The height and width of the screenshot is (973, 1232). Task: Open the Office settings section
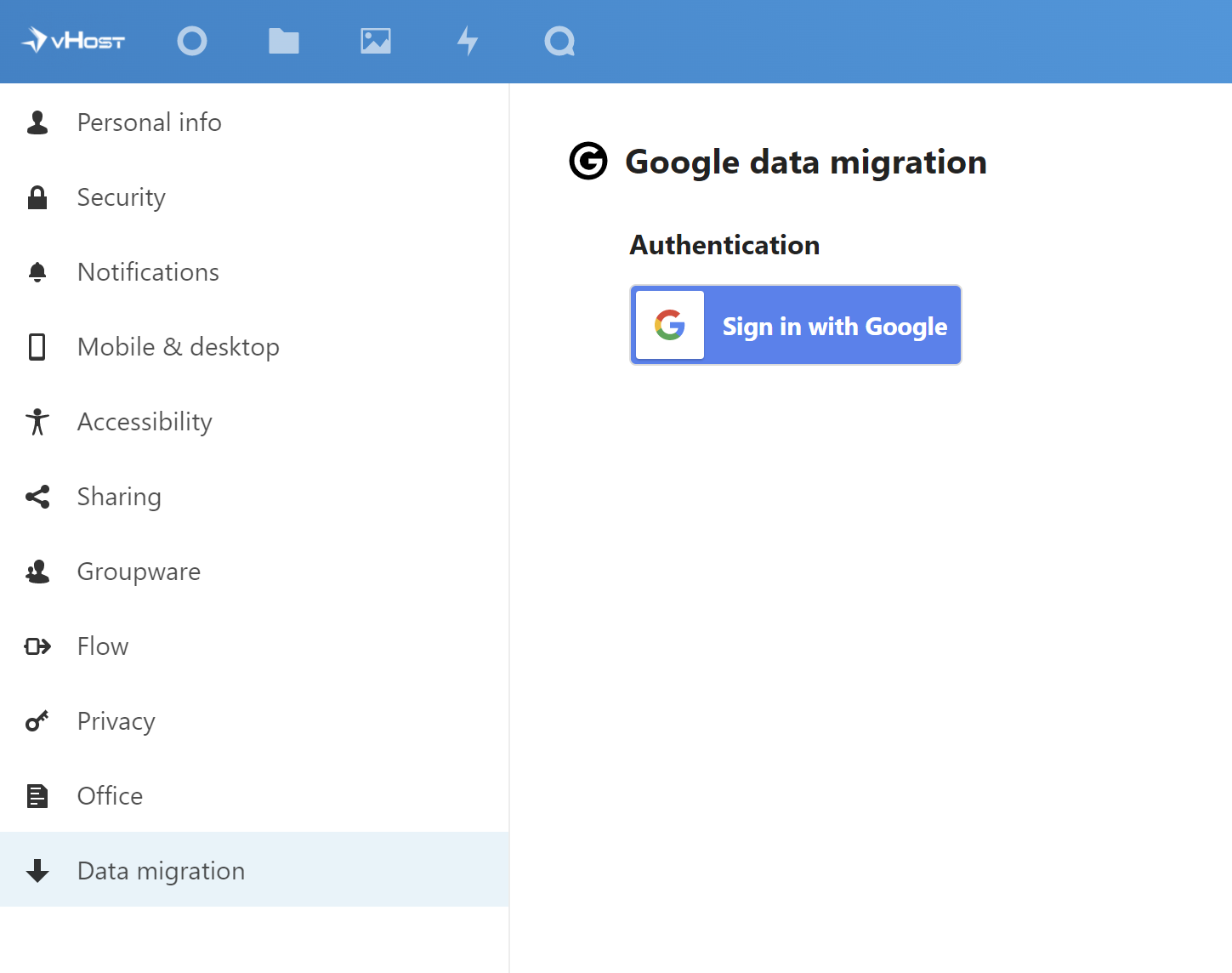tap(110, 795)
